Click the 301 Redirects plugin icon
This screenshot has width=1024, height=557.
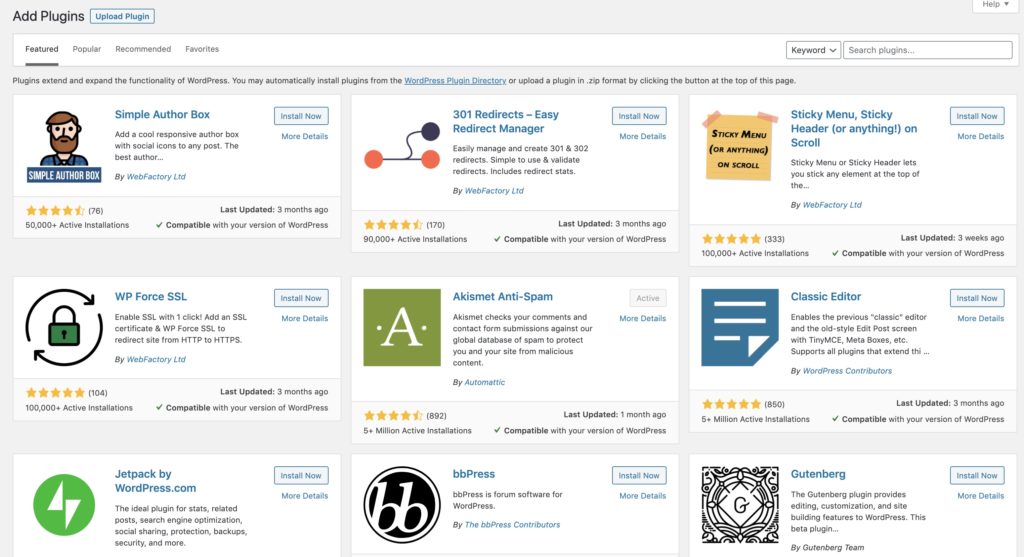click(402, 146)
